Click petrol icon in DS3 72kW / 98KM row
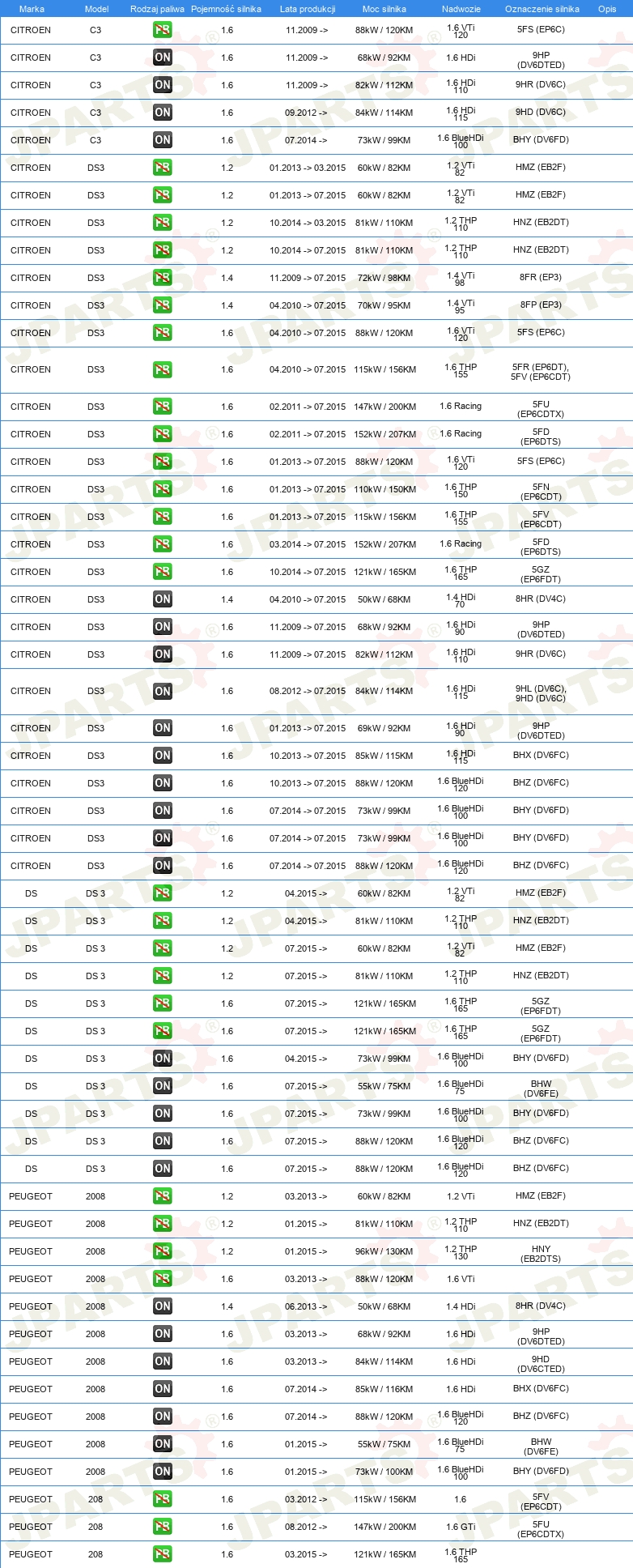 coord(163,278)
